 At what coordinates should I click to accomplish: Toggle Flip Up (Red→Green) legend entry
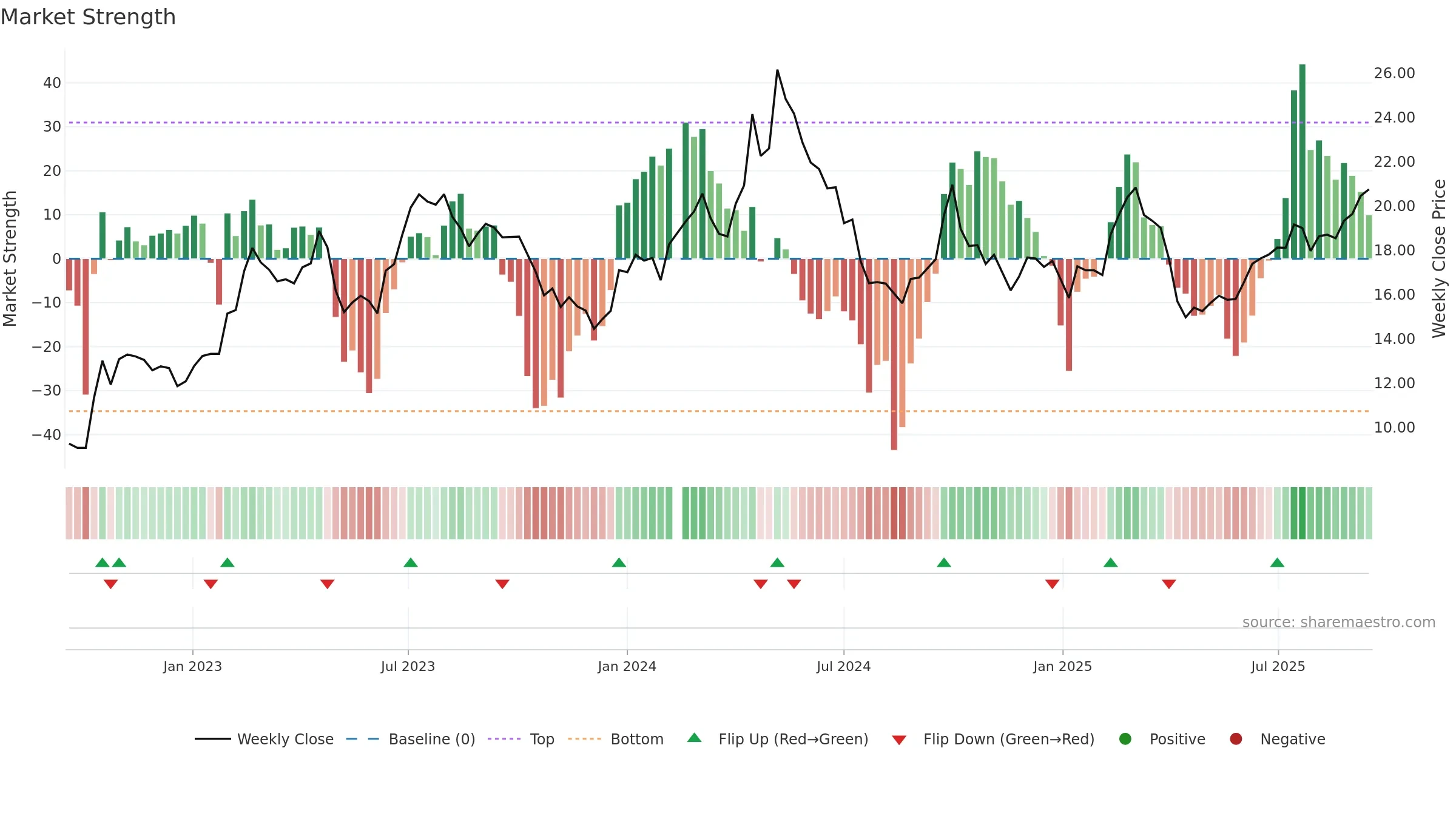pos(778,739)
